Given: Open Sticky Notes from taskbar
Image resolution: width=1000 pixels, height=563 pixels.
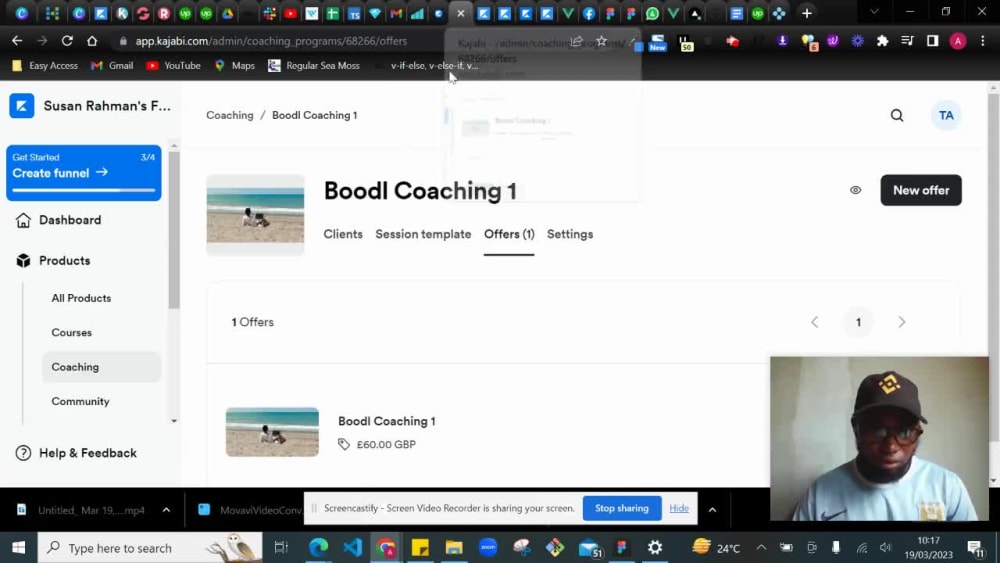Looking at the screenshot, I should pyautogui.click(x=420, y=548).
